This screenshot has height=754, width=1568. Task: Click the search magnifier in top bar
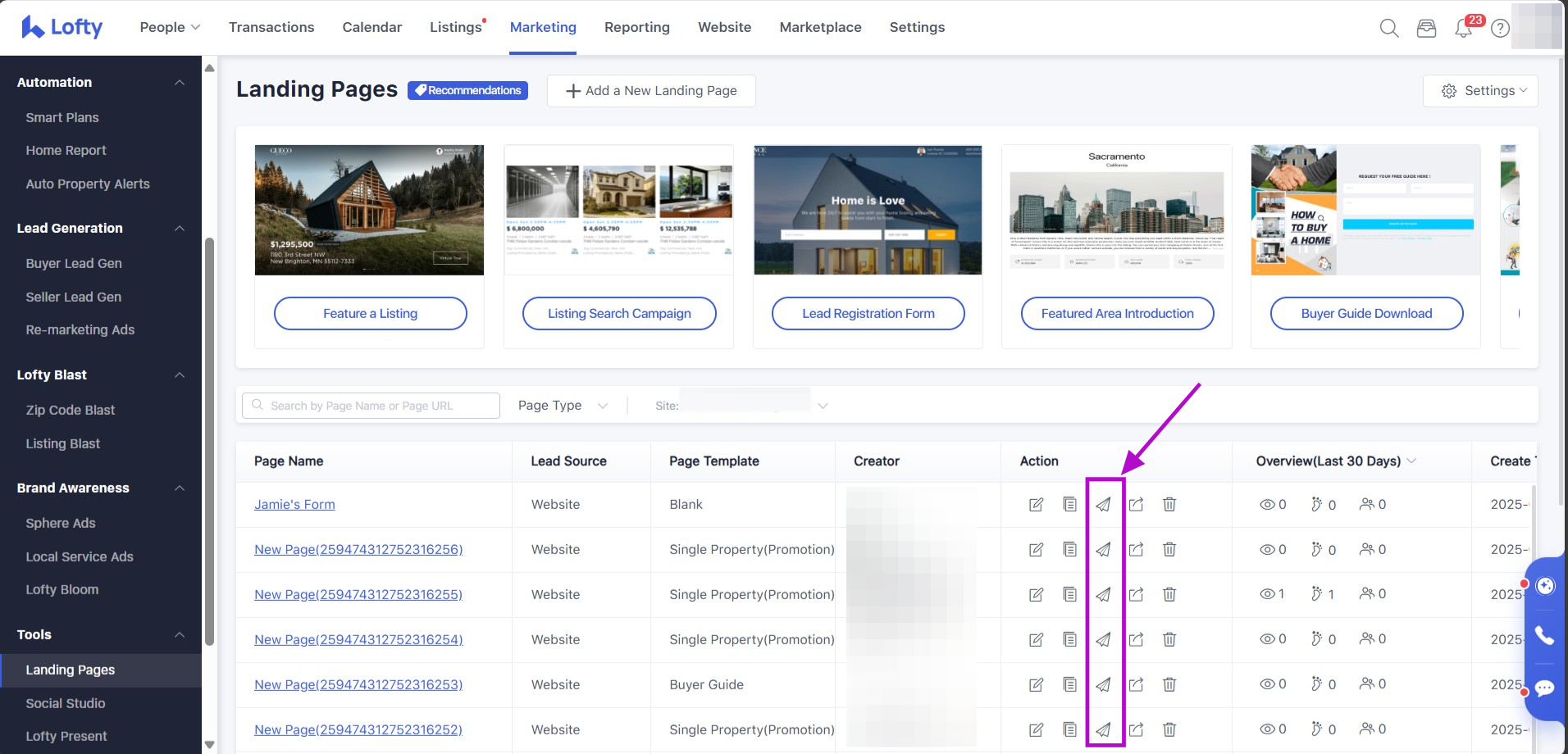coord(1388,29)
